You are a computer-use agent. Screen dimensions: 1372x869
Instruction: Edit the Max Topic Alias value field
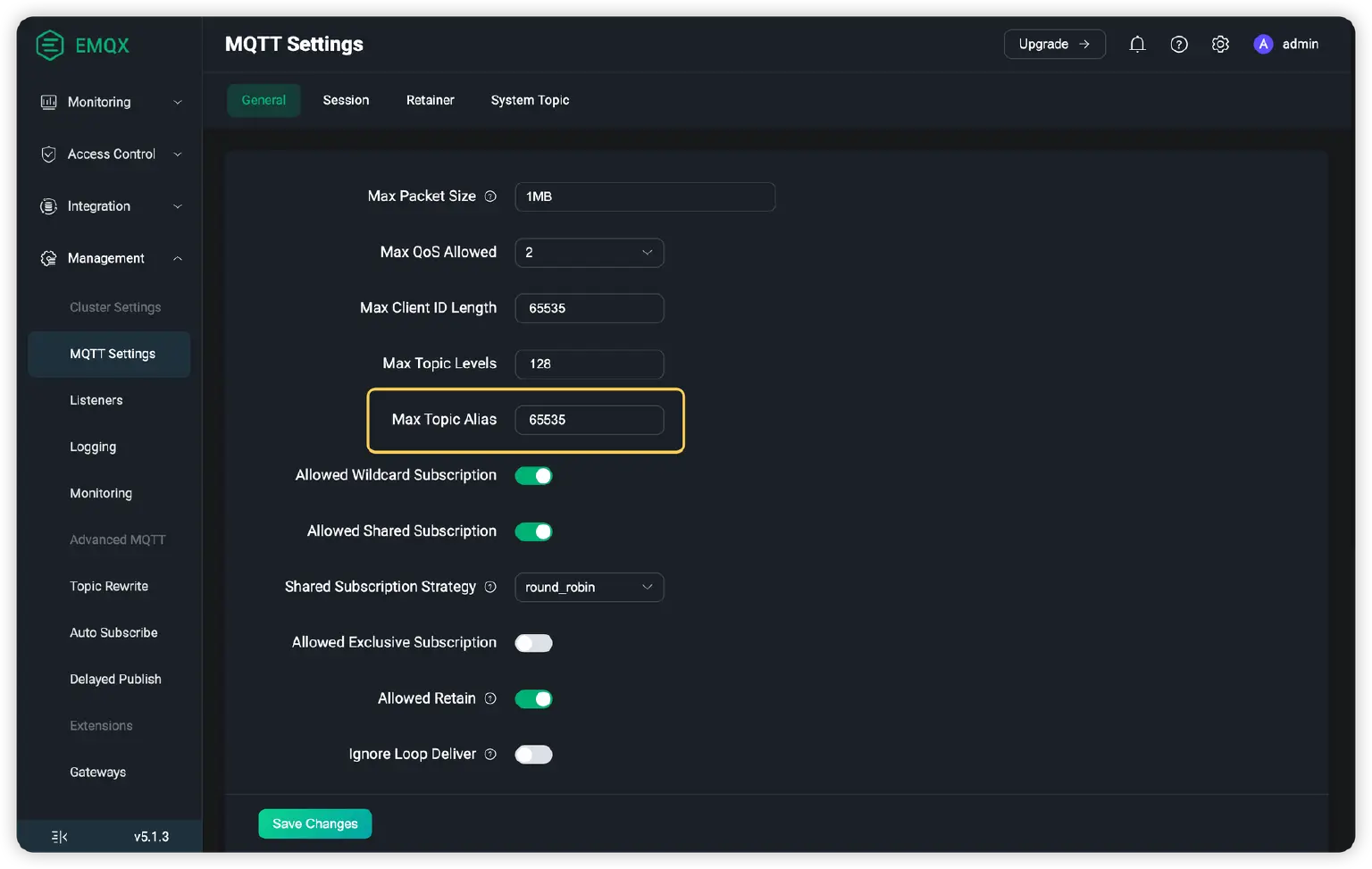tap(589, 420)
